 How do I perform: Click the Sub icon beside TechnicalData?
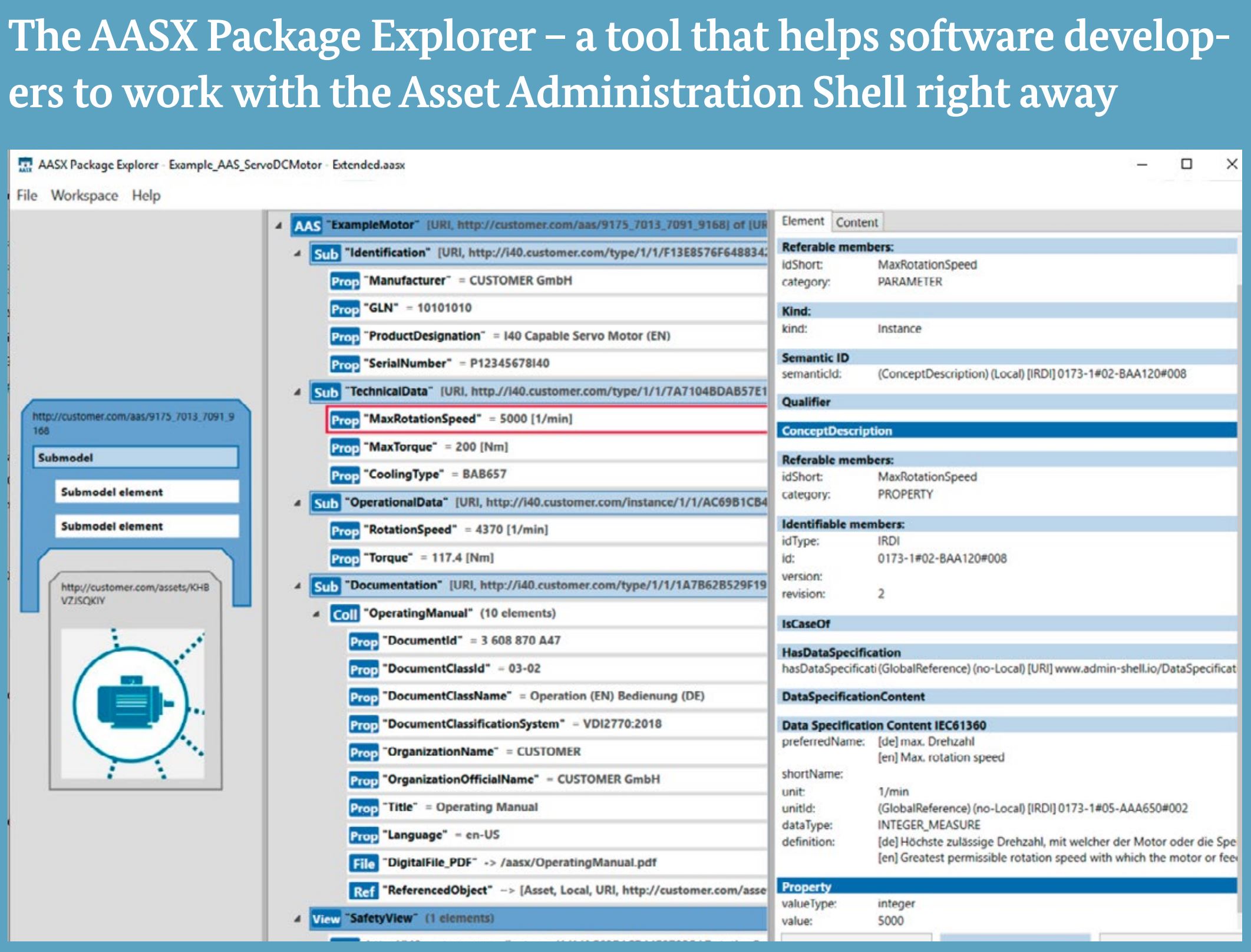[326, 392]
